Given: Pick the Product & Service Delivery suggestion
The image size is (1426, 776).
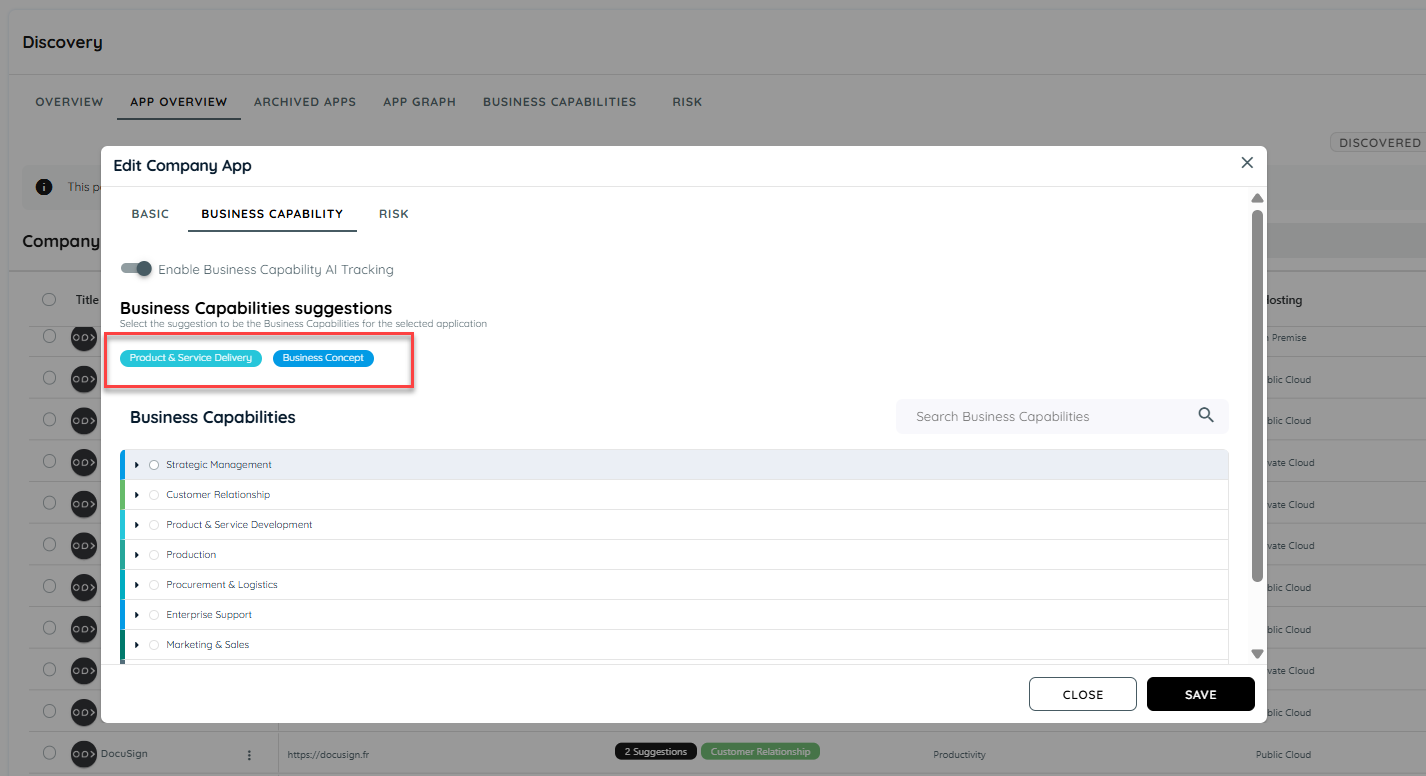Looking at the screenshot, I should (191, 358).
